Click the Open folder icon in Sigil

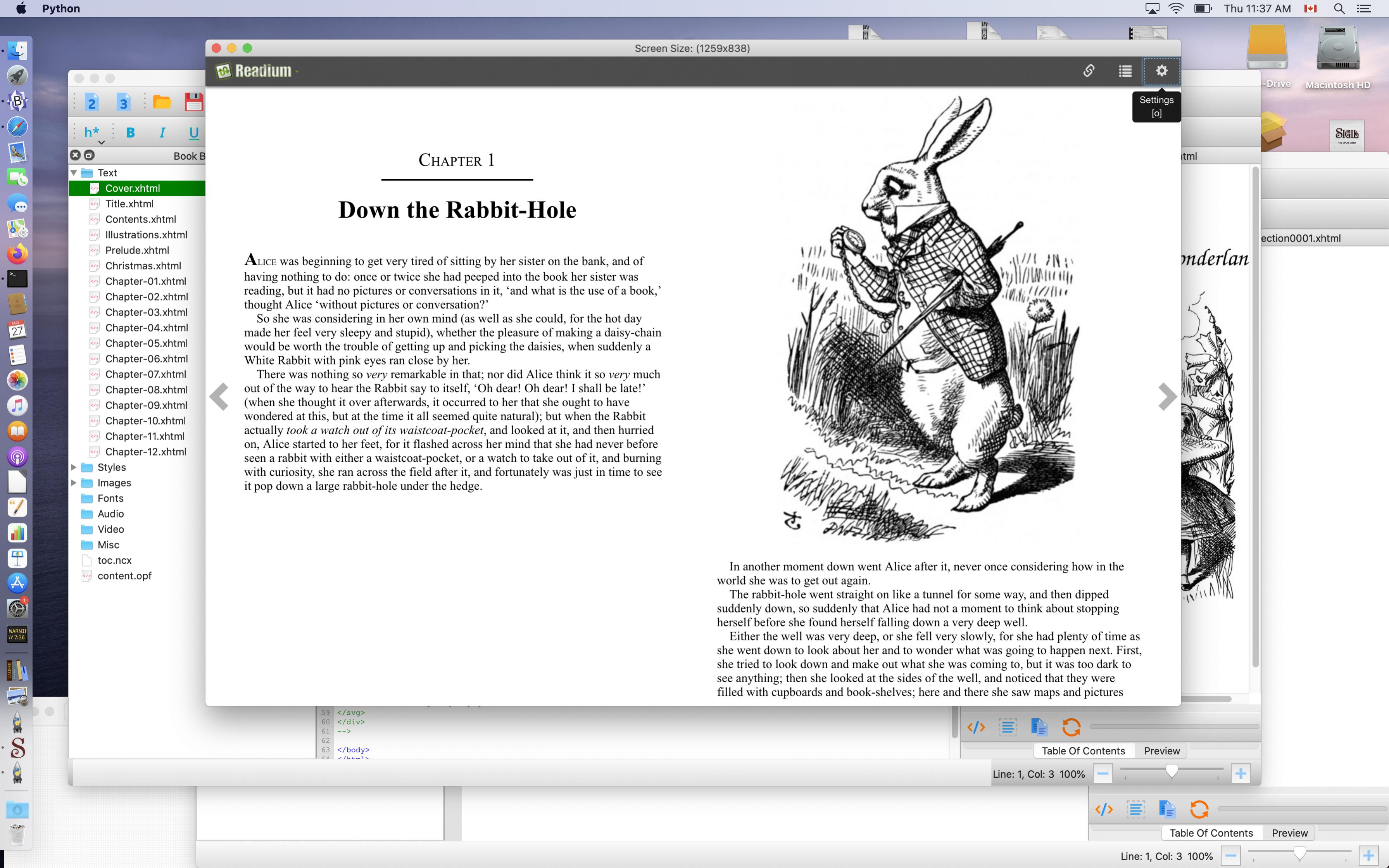[162, 102]
